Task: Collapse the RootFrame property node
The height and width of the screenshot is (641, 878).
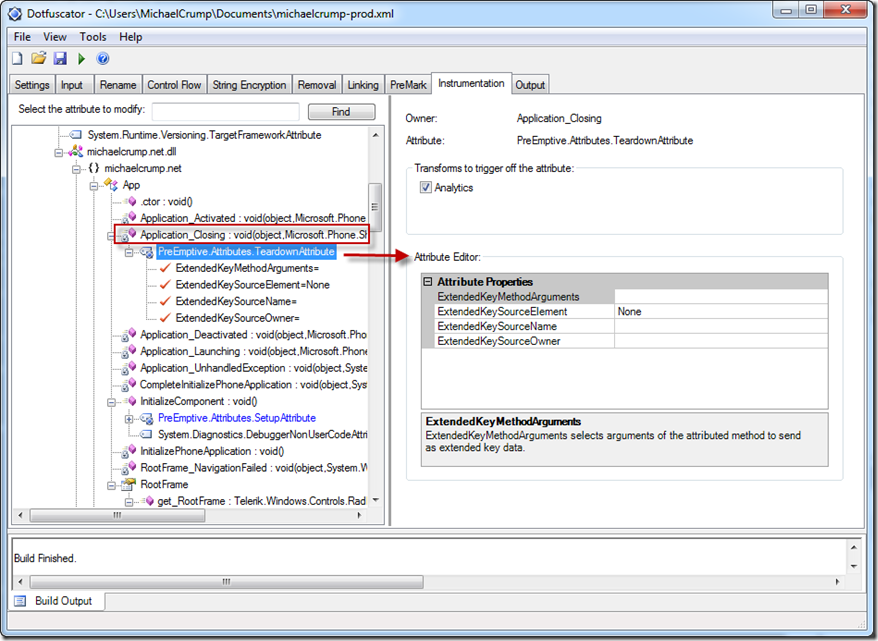Action: 111,485
